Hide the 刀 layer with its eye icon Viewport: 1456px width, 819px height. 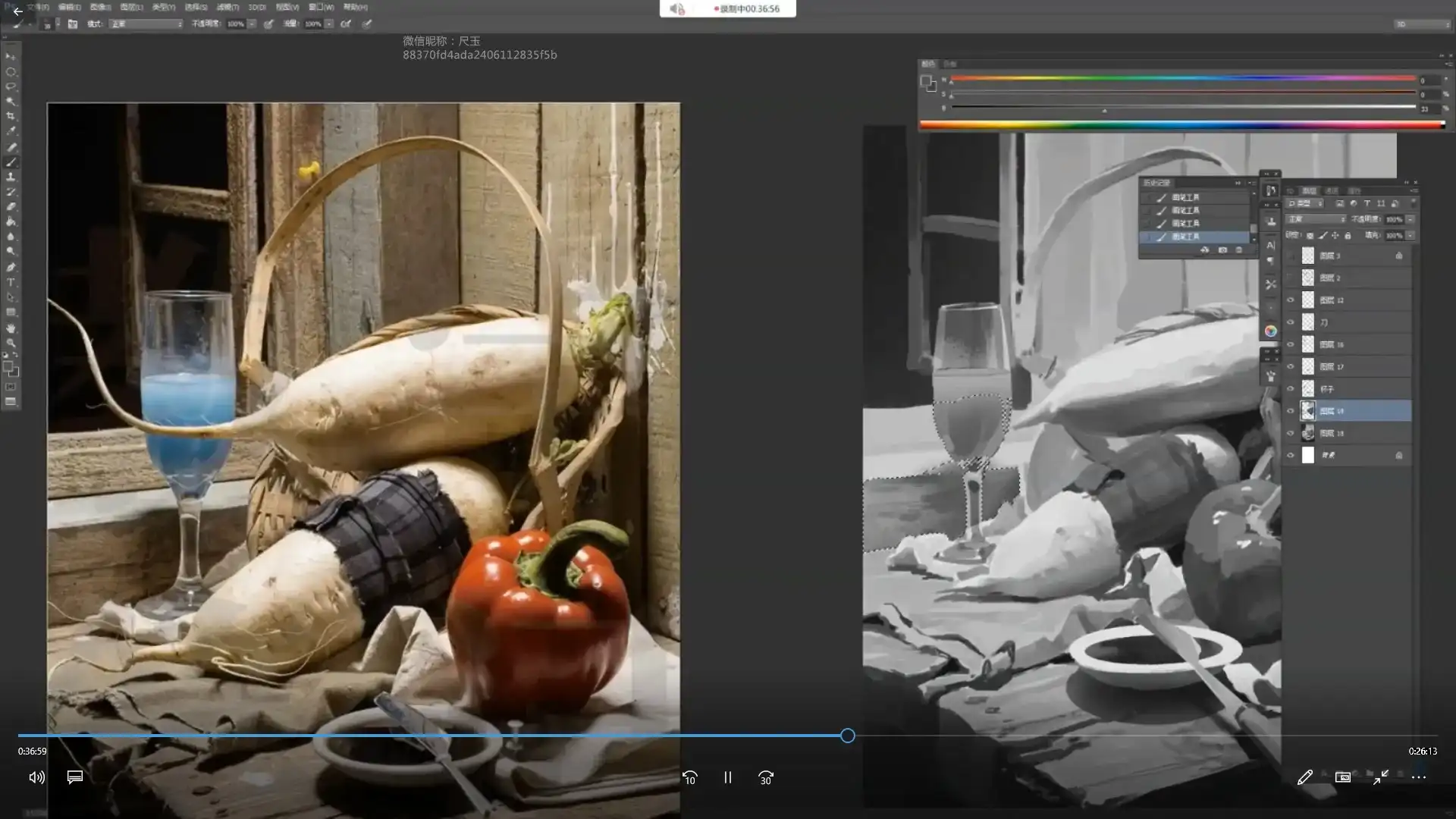(x=1291, y=322)
